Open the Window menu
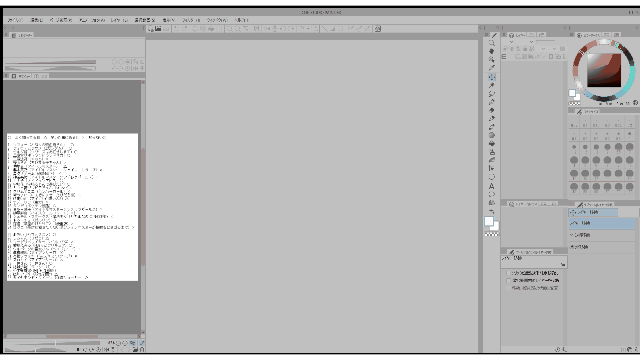This screenshot has width=640, height=360. pyautogui.click(x=217, y=20)
